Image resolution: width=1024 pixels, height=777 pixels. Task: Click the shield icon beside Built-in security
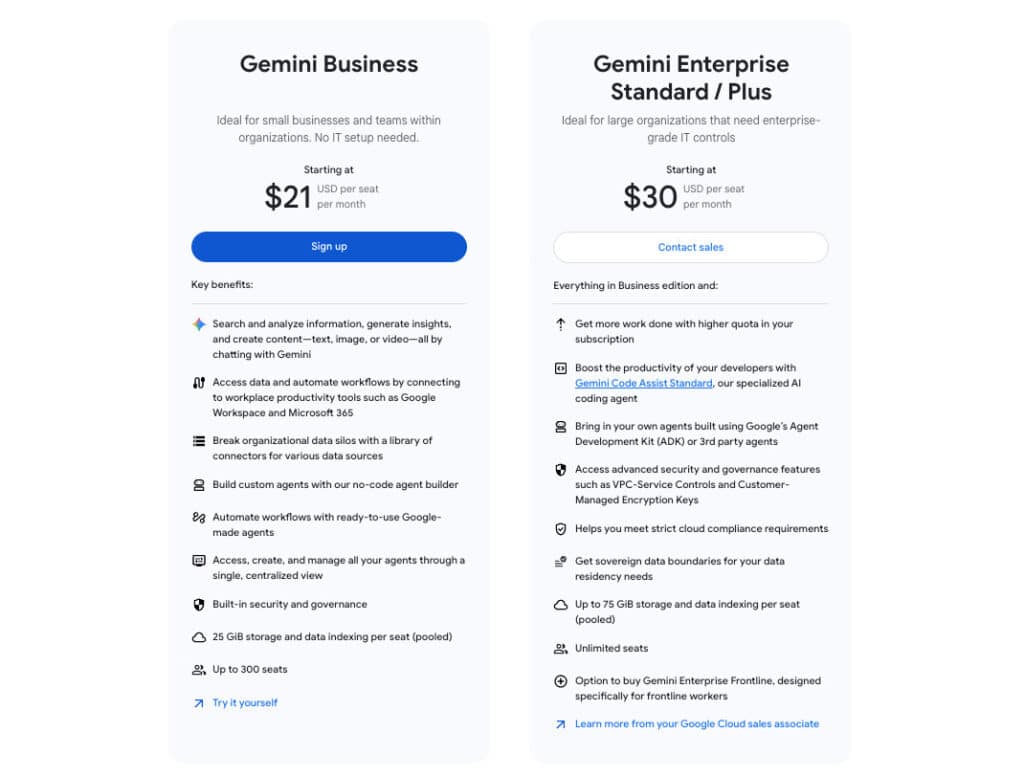pyautogui.click(x=199, y=605)
